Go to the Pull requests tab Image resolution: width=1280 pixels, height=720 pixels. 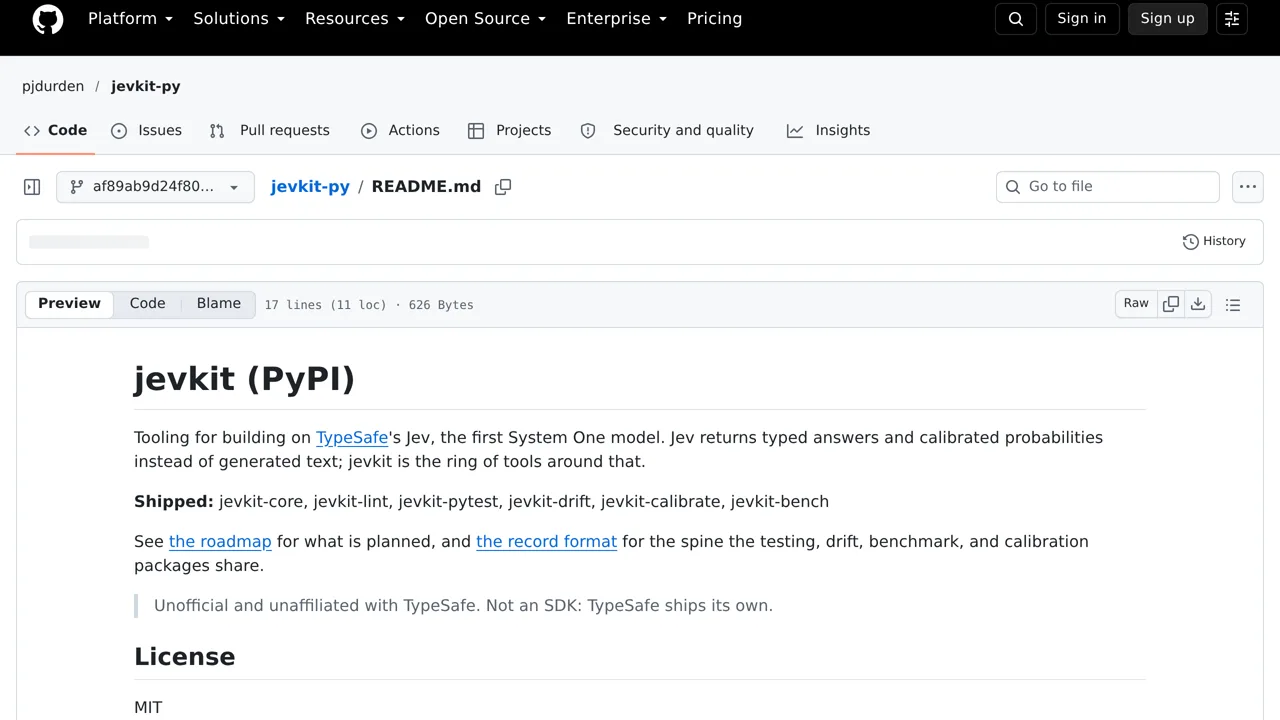270,131
